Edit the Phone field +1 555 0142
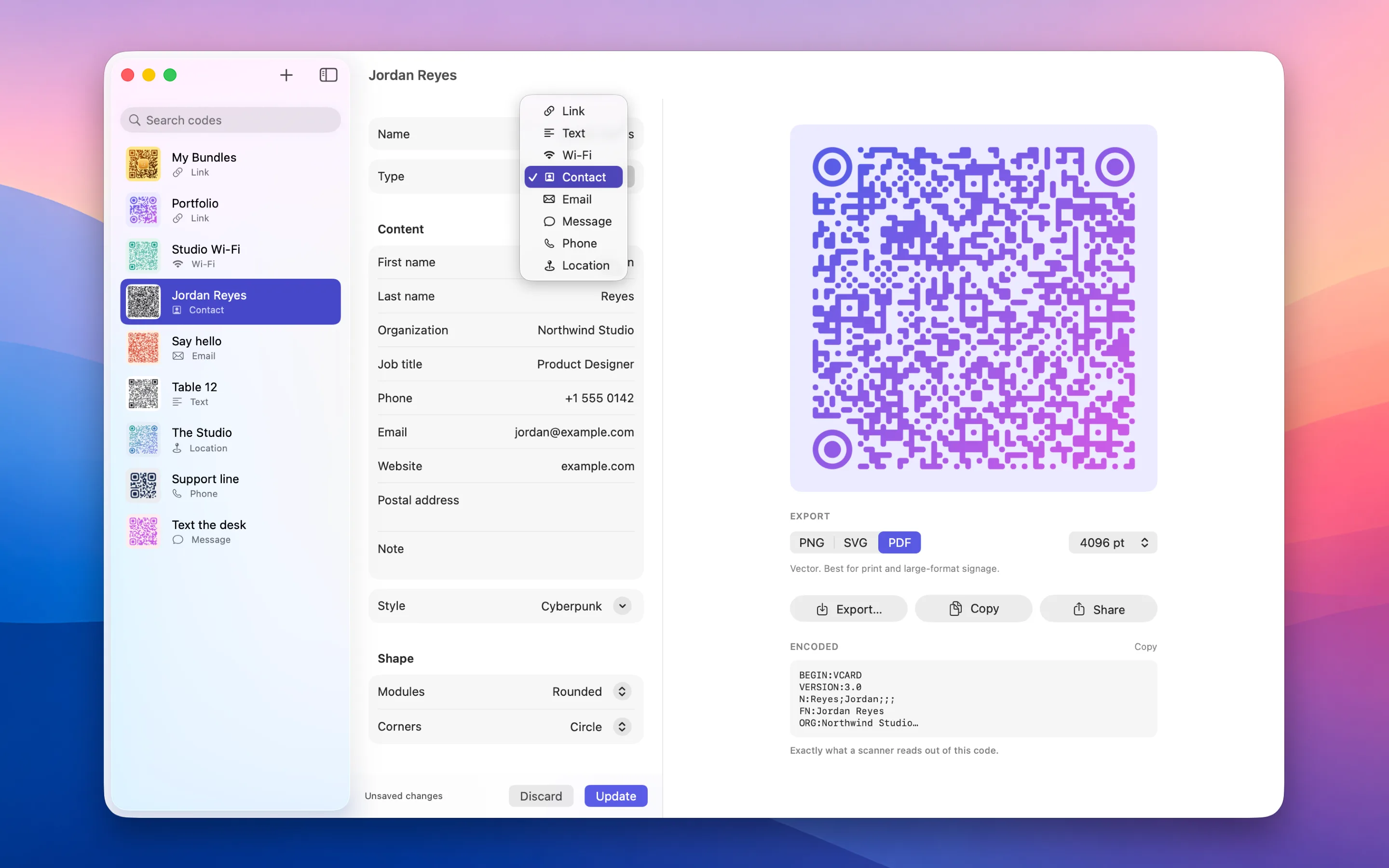The height and width of the screenshot is (868, 1389). 505,398
